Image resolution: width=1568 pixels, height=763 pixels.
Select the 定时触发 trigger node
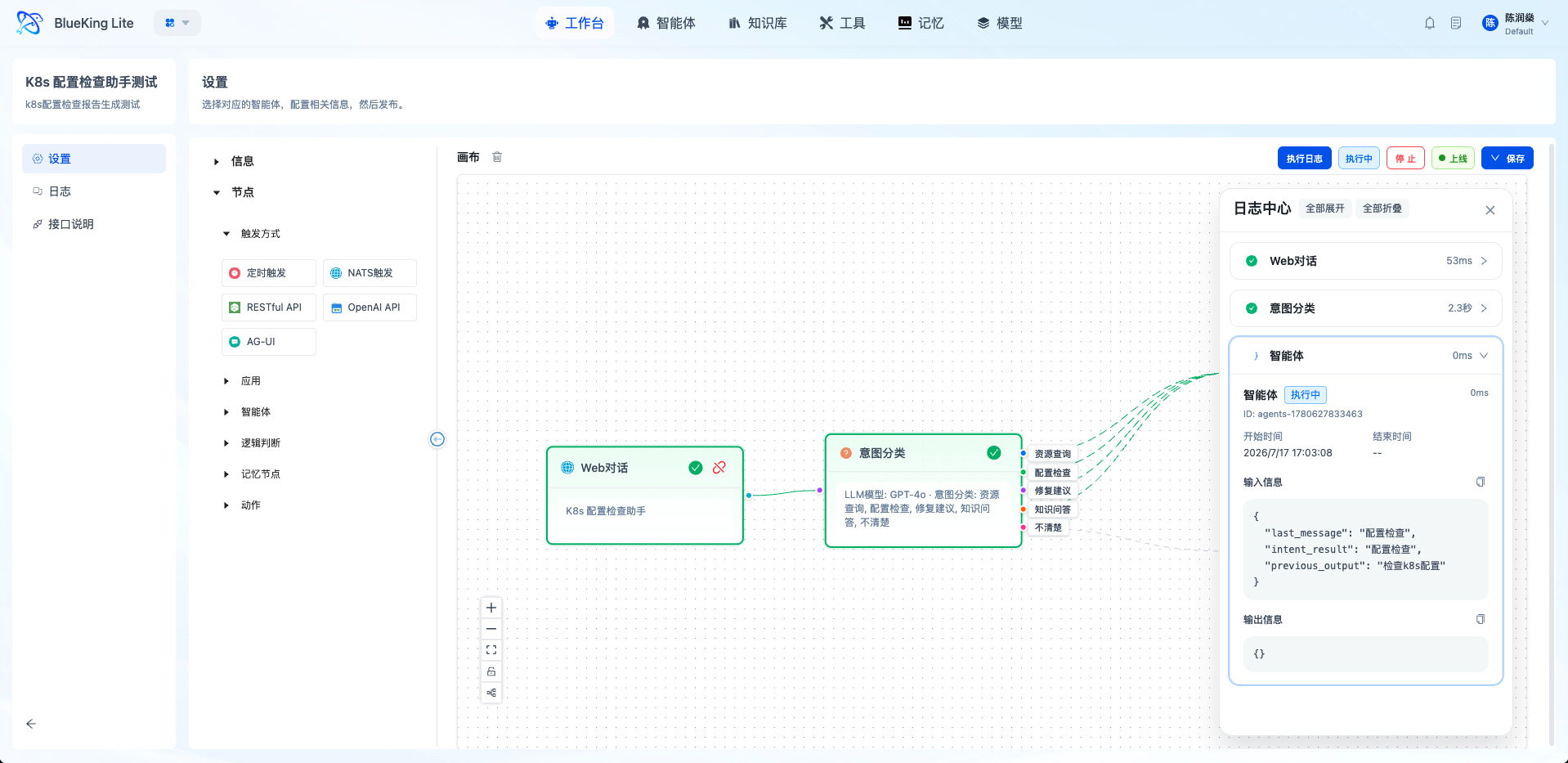(268, 273)
